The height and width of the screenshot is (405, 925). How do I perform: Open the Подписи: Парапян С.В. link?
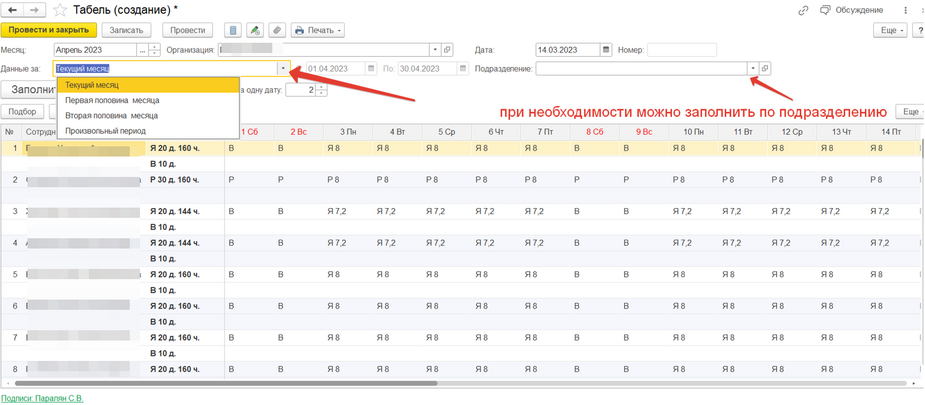coord(42,398)
